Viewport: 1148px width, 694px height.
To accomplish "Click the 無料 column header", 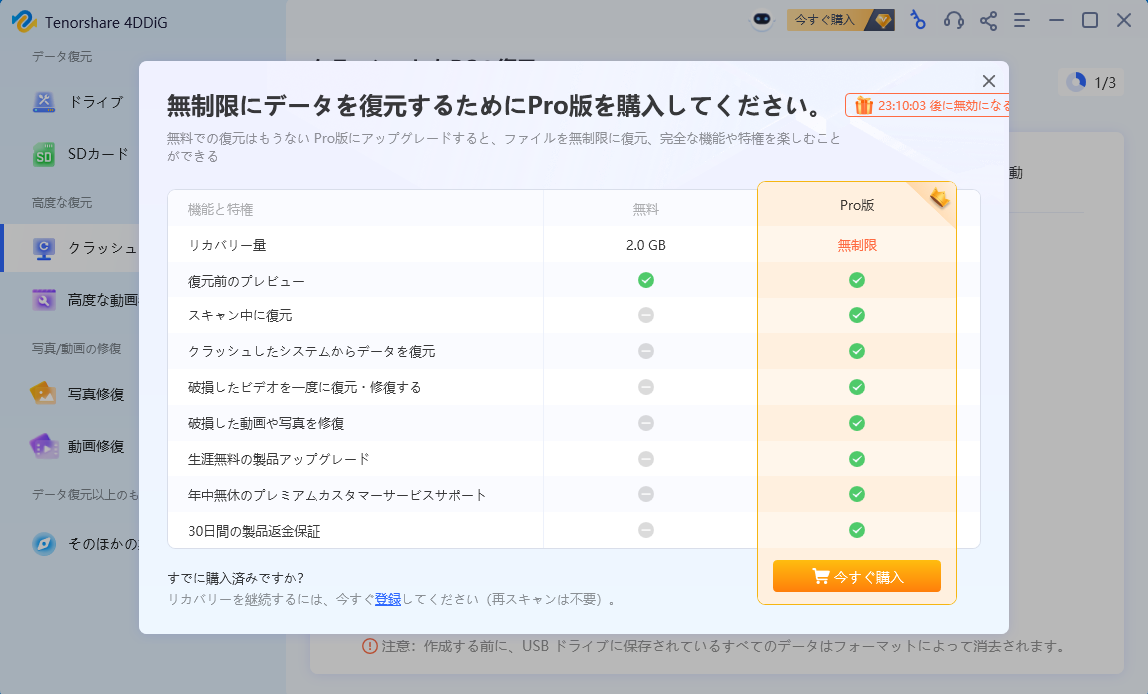I will tap(646, 209).
